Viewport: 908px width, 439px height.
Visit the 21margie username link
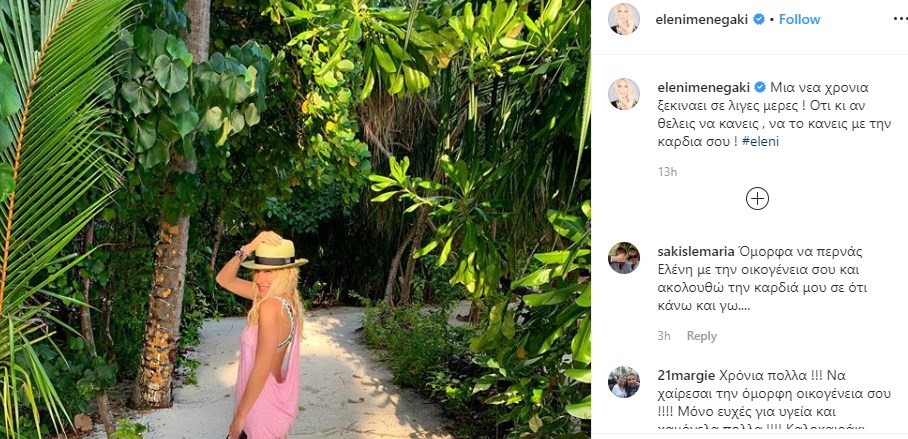tap(684, 374)
